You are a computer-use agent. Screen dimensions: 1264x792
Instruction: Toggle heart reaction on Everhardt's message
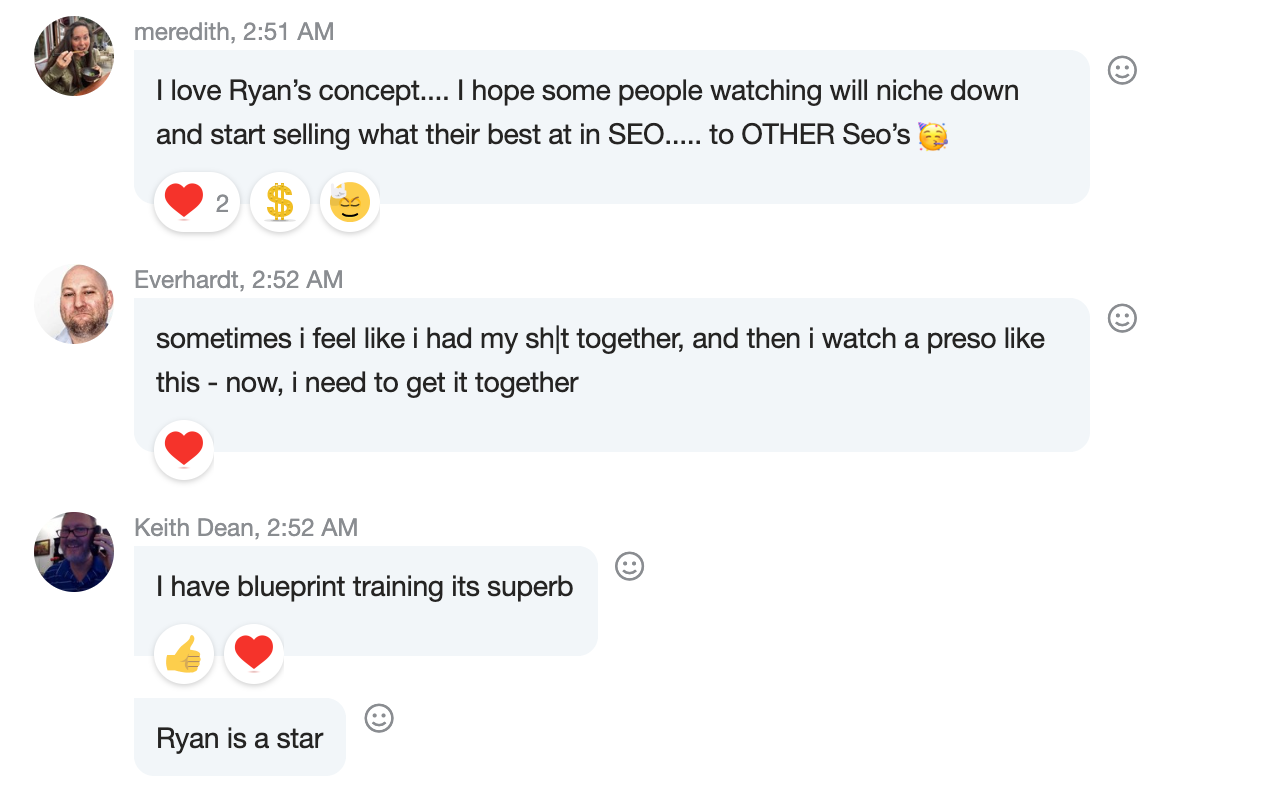pos(184,450)
